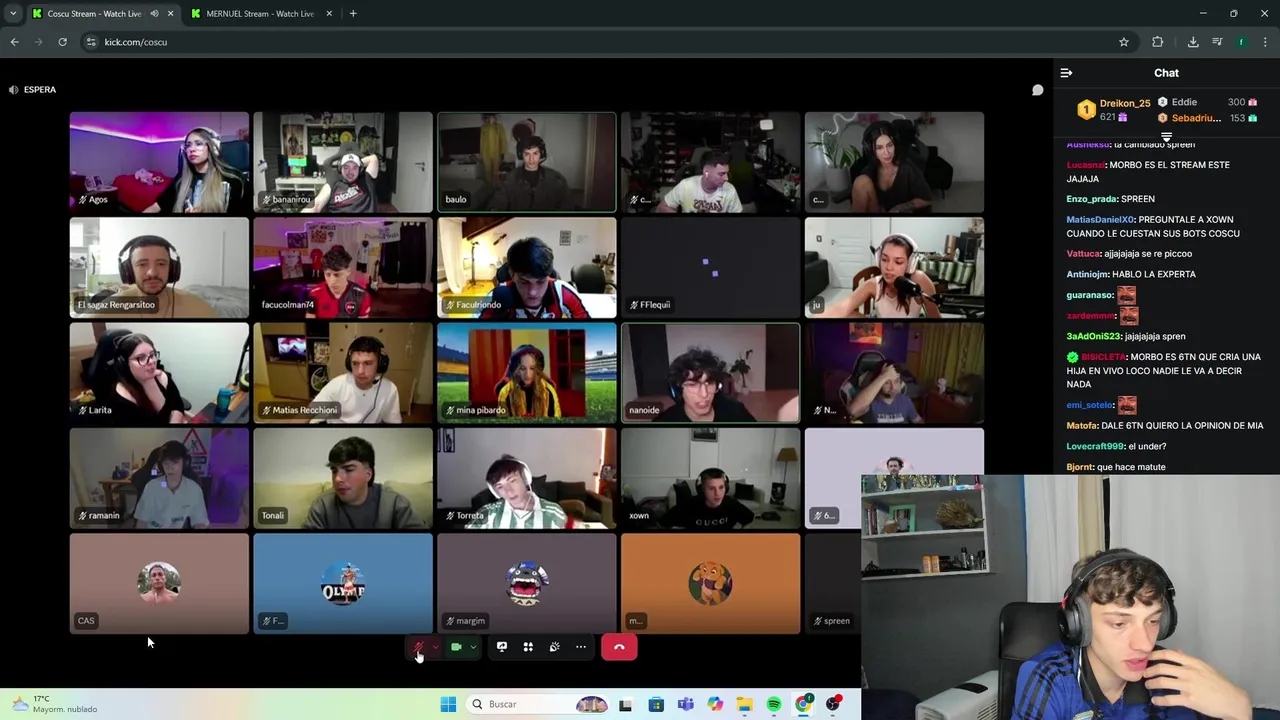This screenshot has width=1280, height=720.
Task: Select mina pibardo video tile
Action: (527, 372)
